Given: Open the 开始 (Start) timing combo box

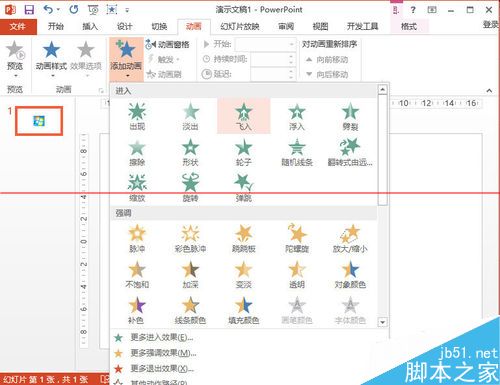Looking at the screenshot, I should 265,44.
